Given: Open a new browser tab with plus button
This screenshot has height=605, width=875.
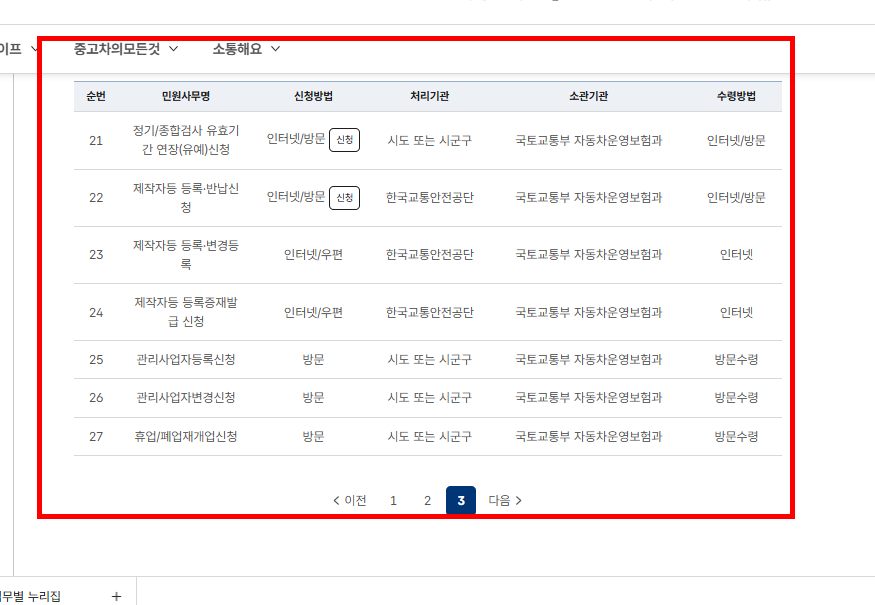Looking at the screenshot, I should (x=115, y=595).
